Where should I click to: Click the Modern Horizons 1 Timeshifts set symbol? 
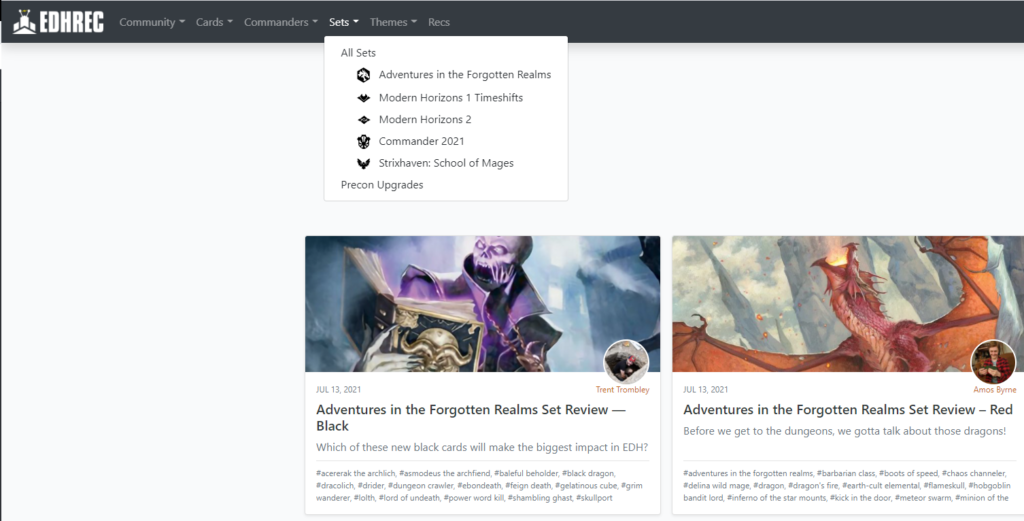[x=363, y=98]
